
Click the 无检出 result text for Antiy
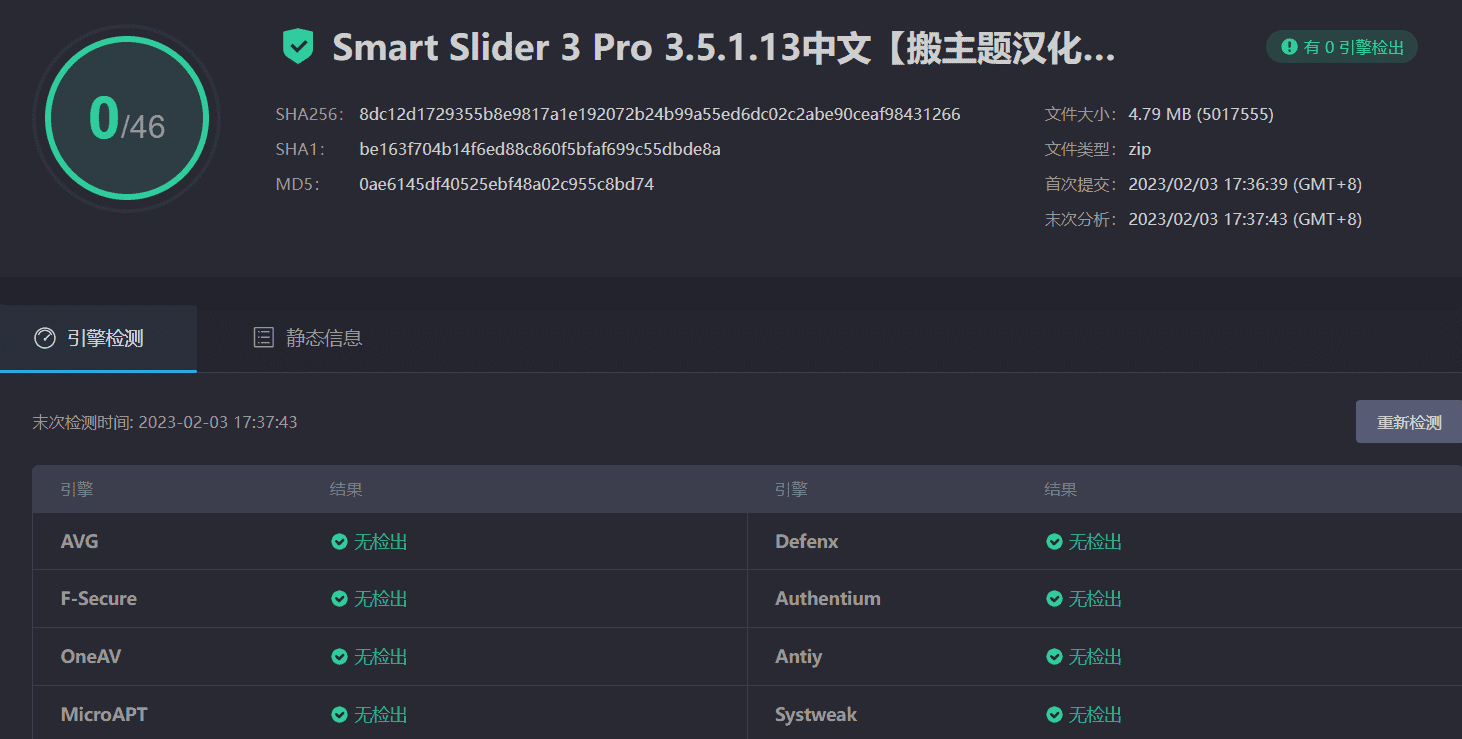tap(1095, 657)
